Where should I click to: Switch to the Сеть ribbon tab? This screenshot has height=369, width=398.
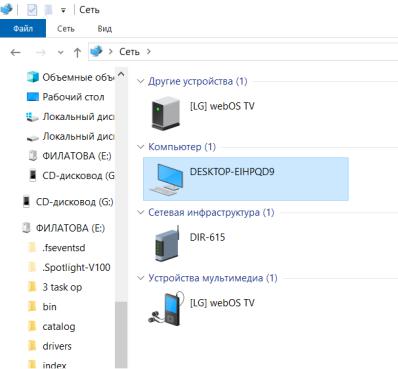[65, 29]
